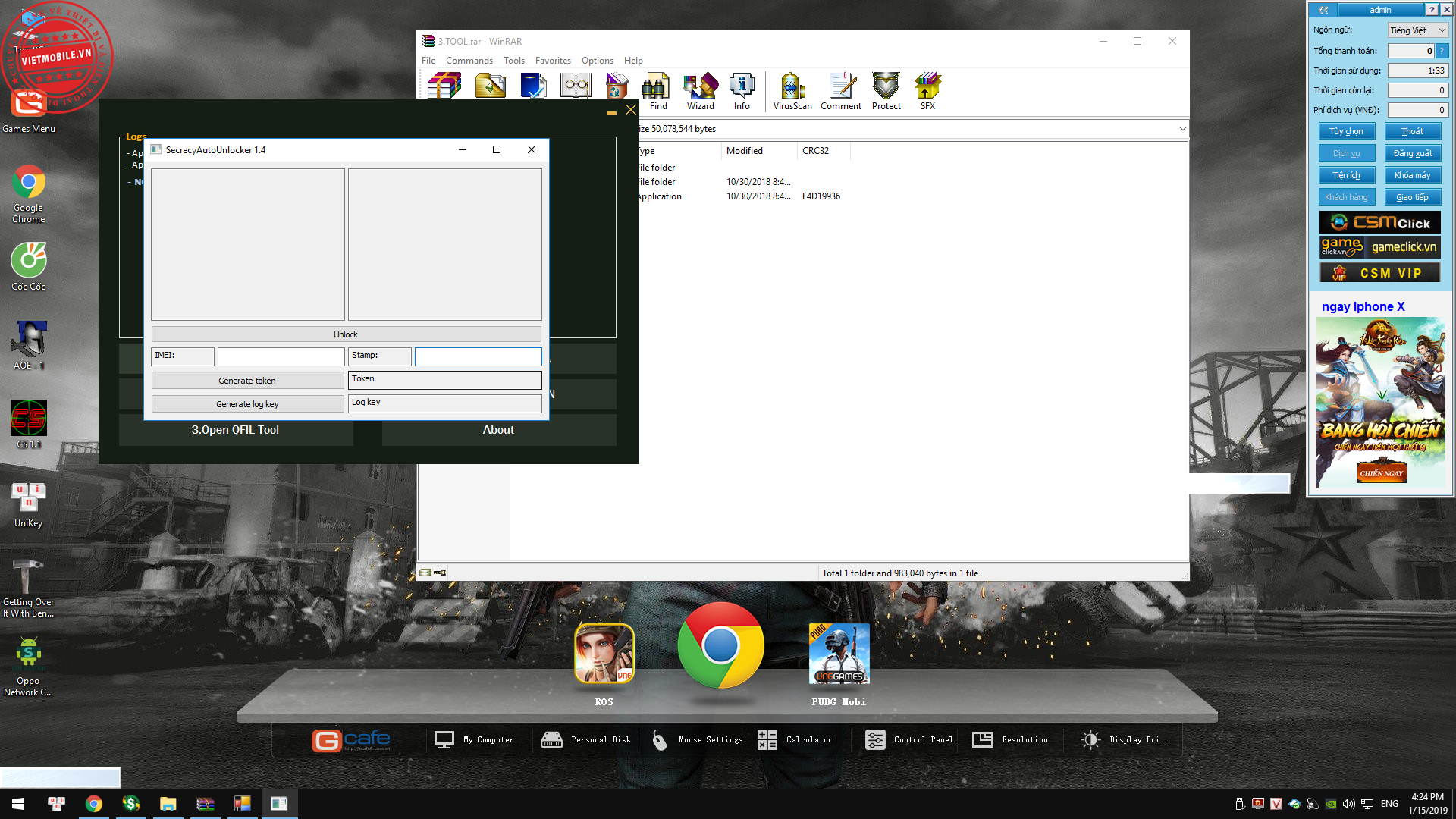Open Control Panel from the Gcafe bar
The width and height of the screenshot is (1456, 819).
pyautogui.click(x=909, y=739)
